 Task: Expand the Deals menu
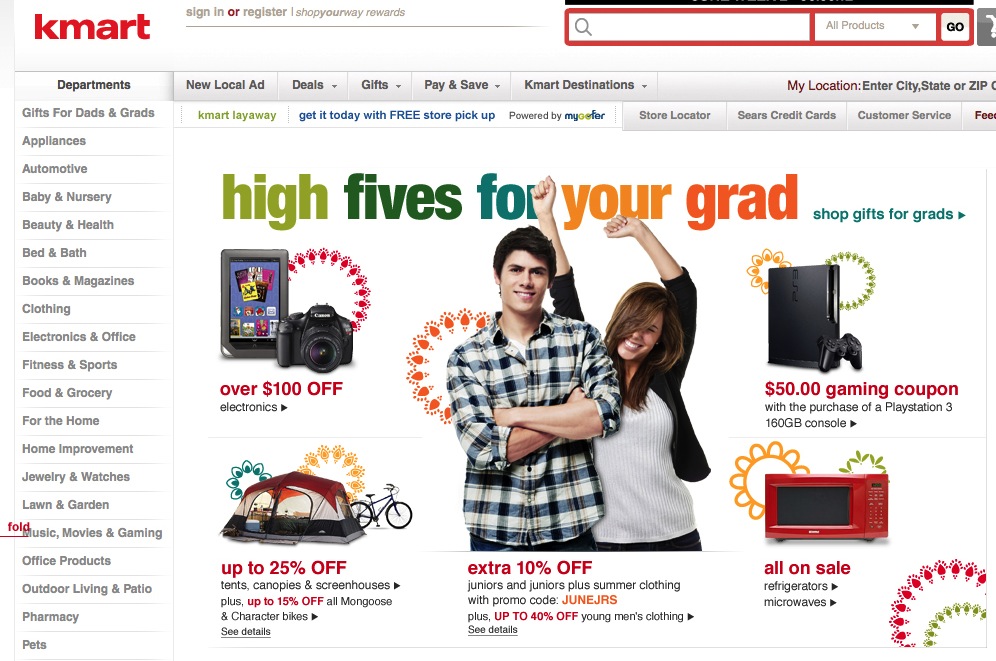(x=314, y=85)
